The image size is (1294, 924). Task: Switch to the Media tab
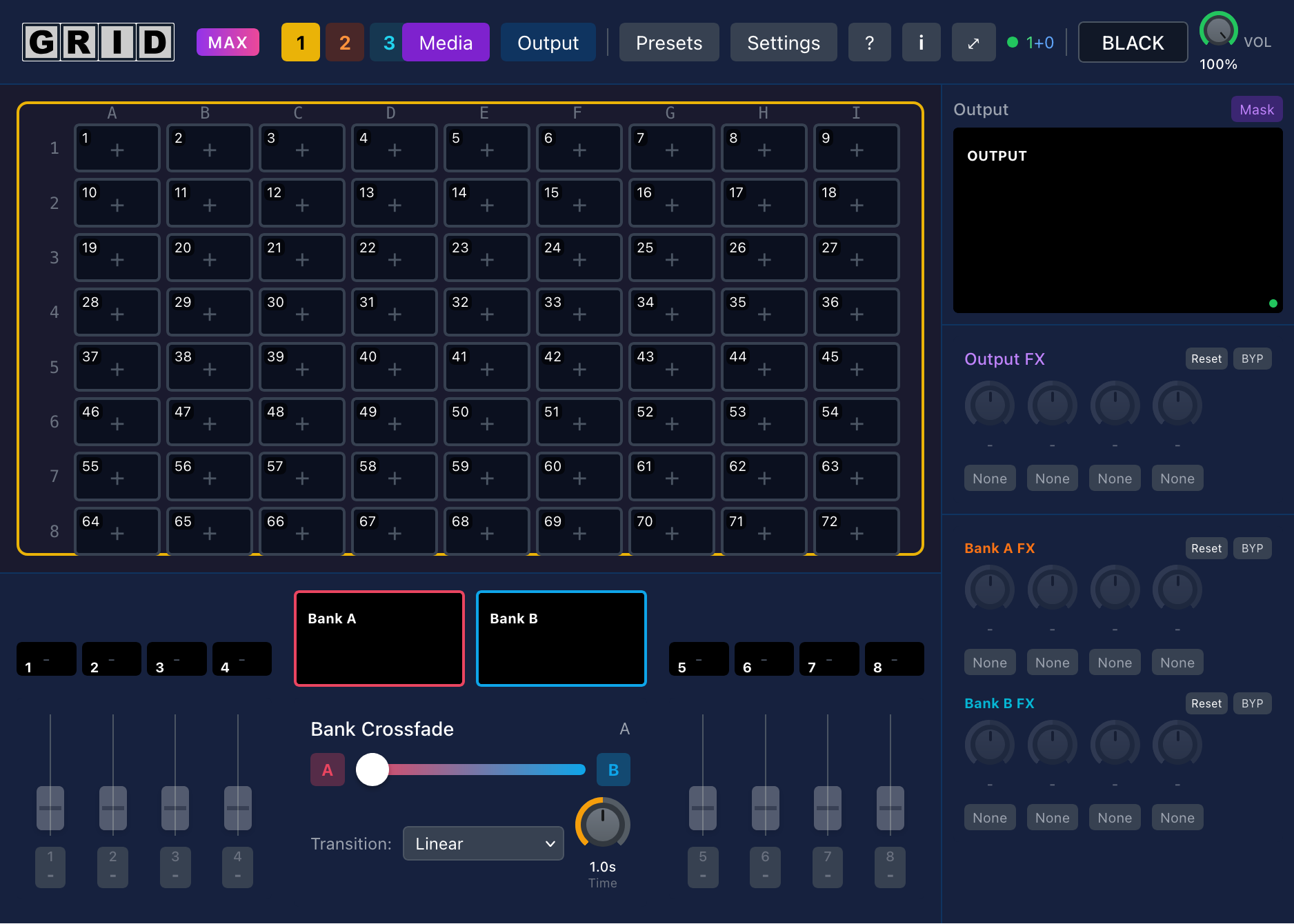click(x=446, y=42)
